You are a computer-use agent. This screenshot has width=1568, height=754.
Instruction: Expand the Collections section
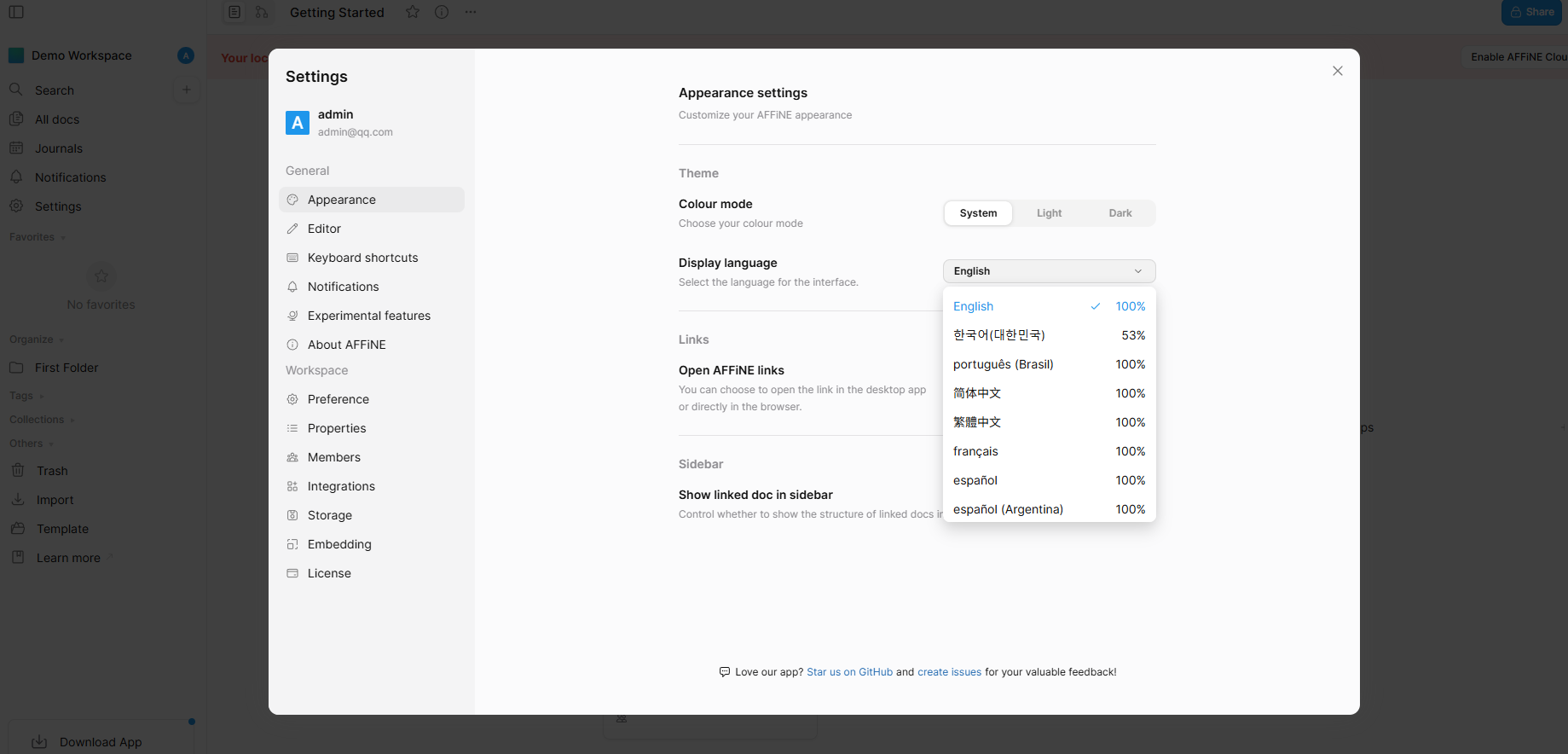[x=43, y=420]
